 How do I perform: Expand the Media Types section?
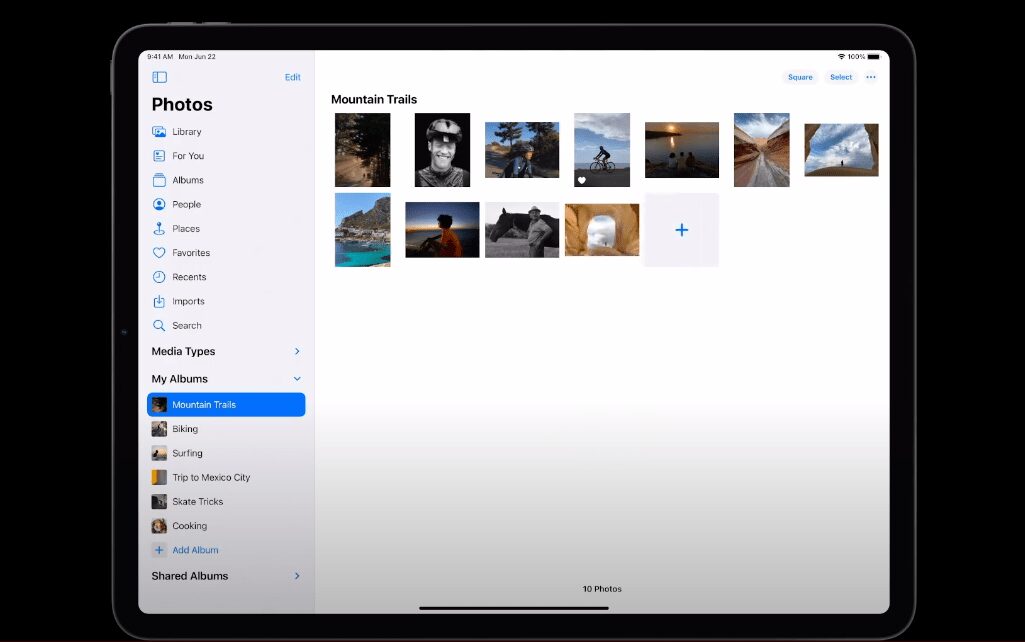pos(297,351)
